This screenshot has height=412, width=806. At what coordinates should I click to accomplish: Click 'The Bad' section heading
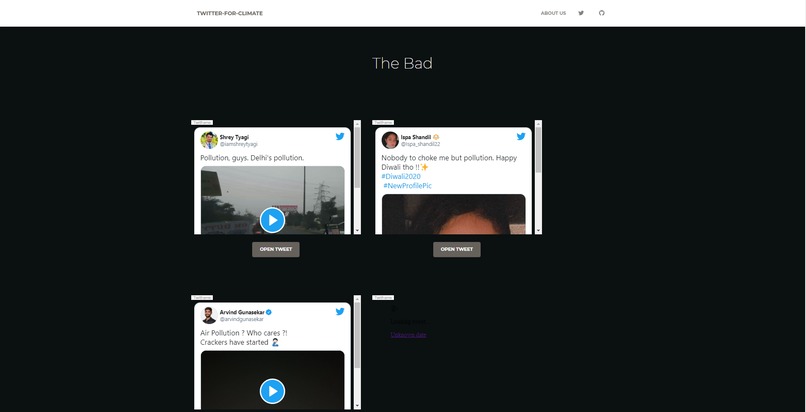[402, 63]
